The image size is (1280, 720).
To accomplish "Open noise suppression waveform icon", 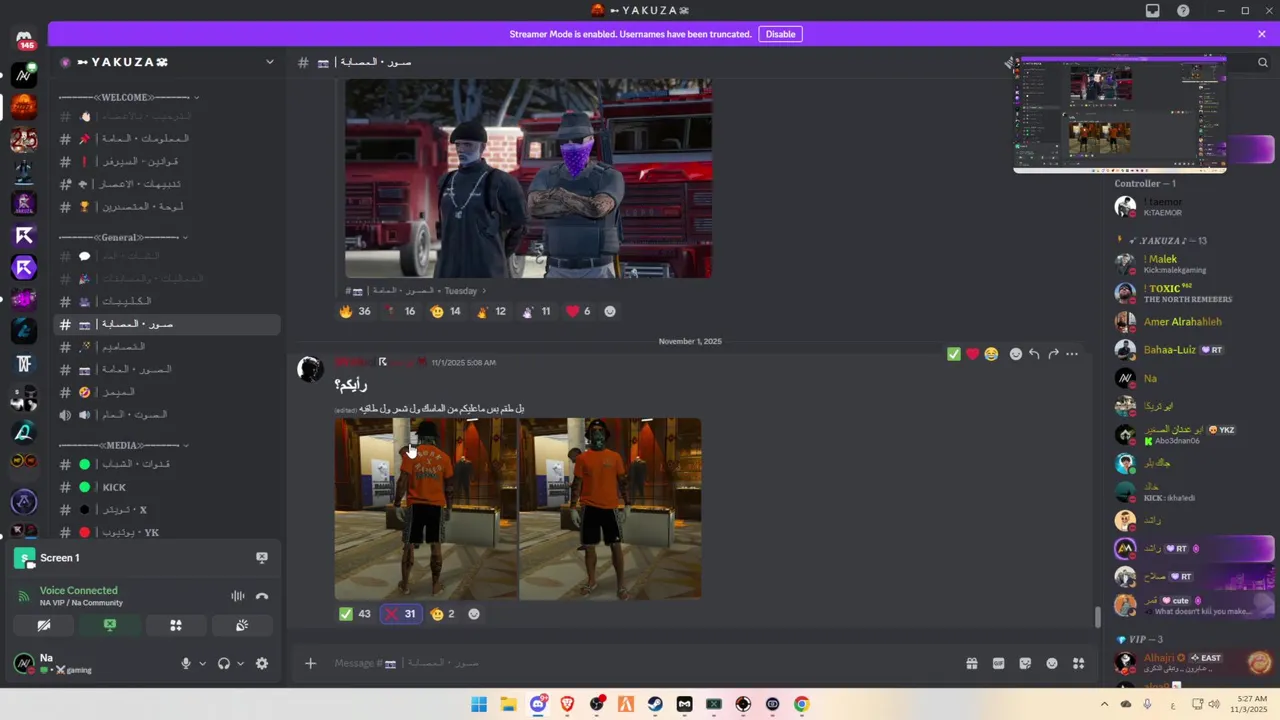I will (238, 596).
